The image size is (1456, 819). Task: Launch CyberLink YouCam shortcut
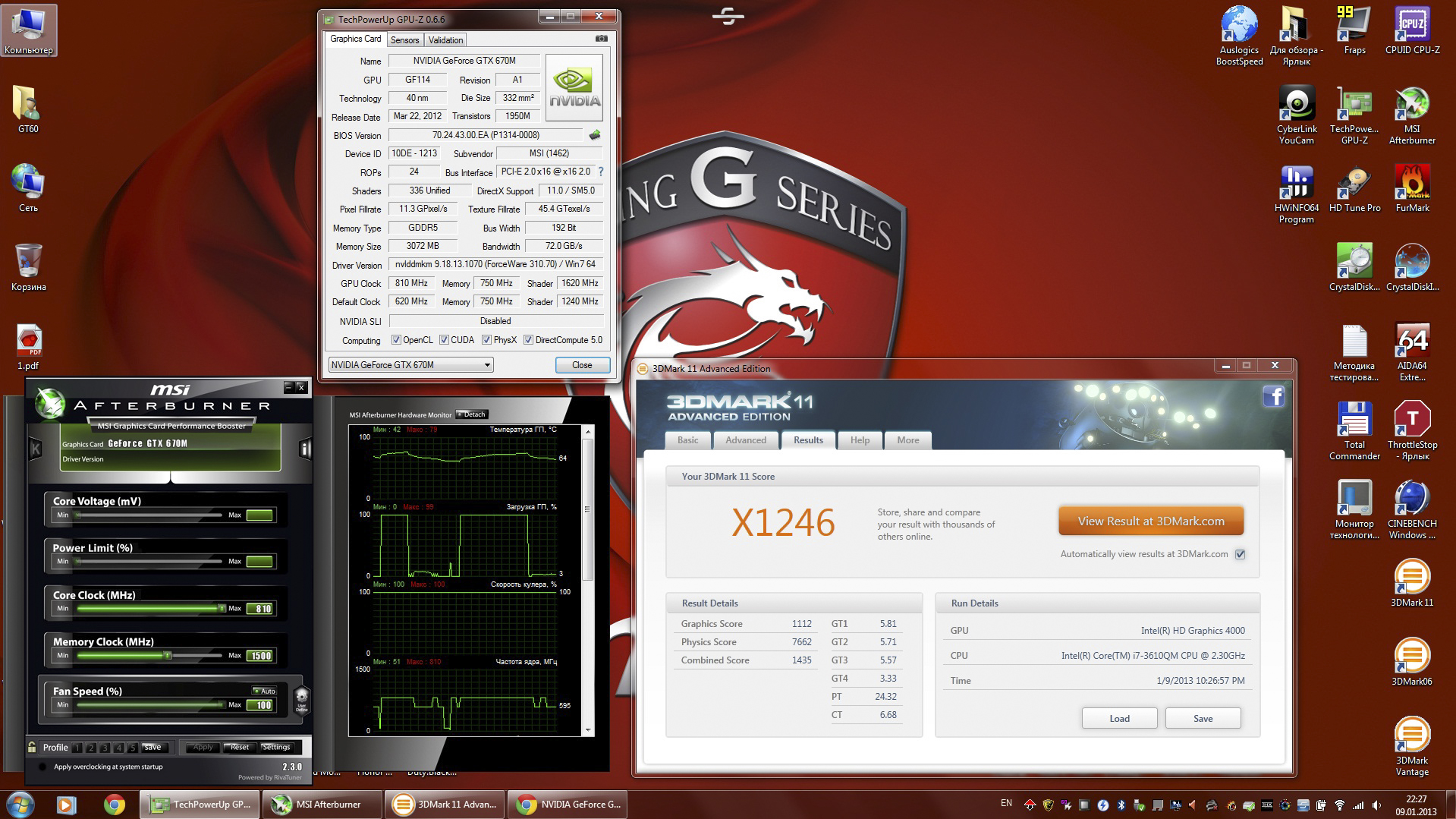click(x=1296, y=115)
